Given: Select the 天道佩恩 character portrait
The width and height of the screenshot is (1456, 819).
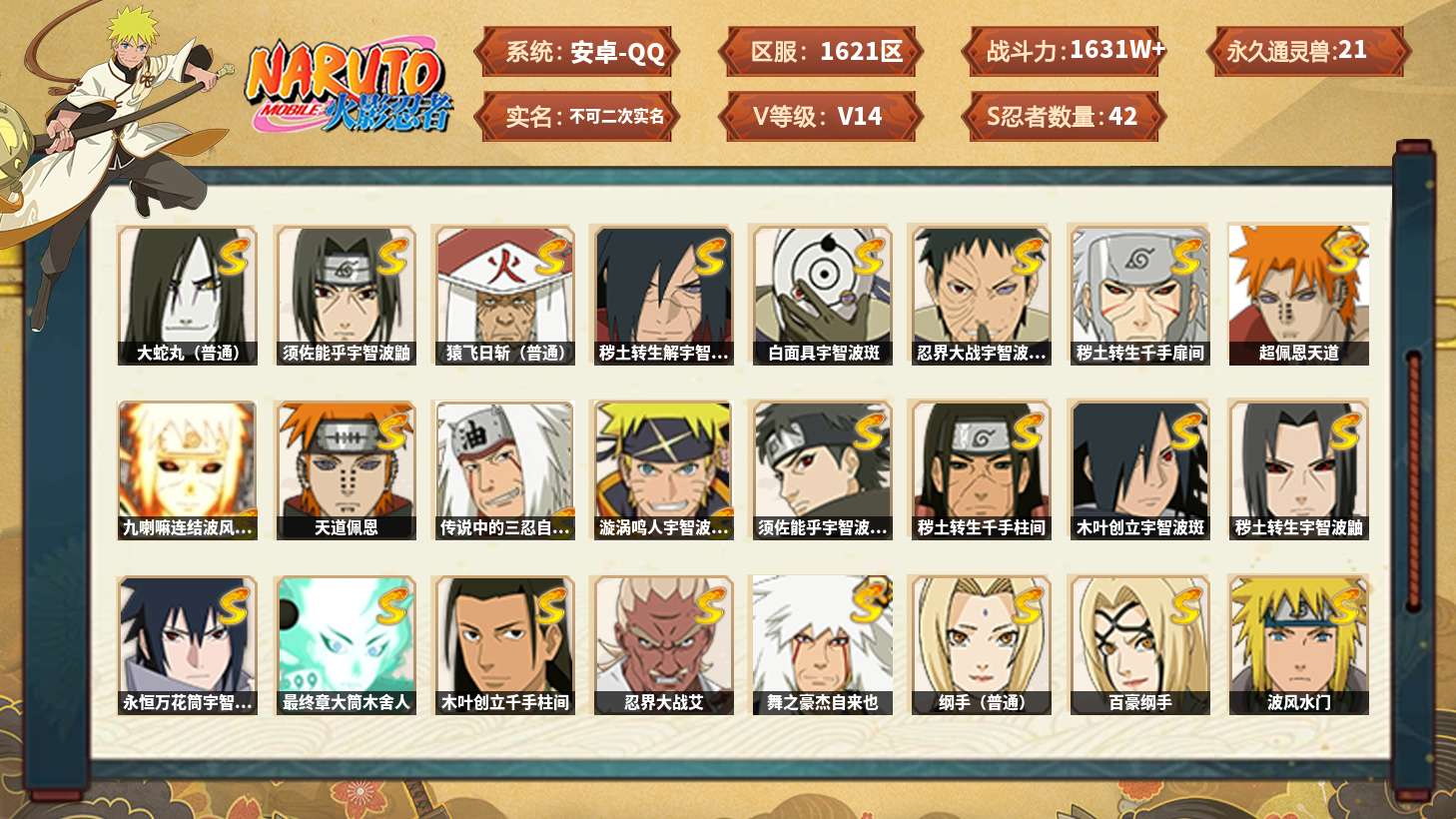Looking at the screenshot, I should pyautogui.click(x=346, y=470).
